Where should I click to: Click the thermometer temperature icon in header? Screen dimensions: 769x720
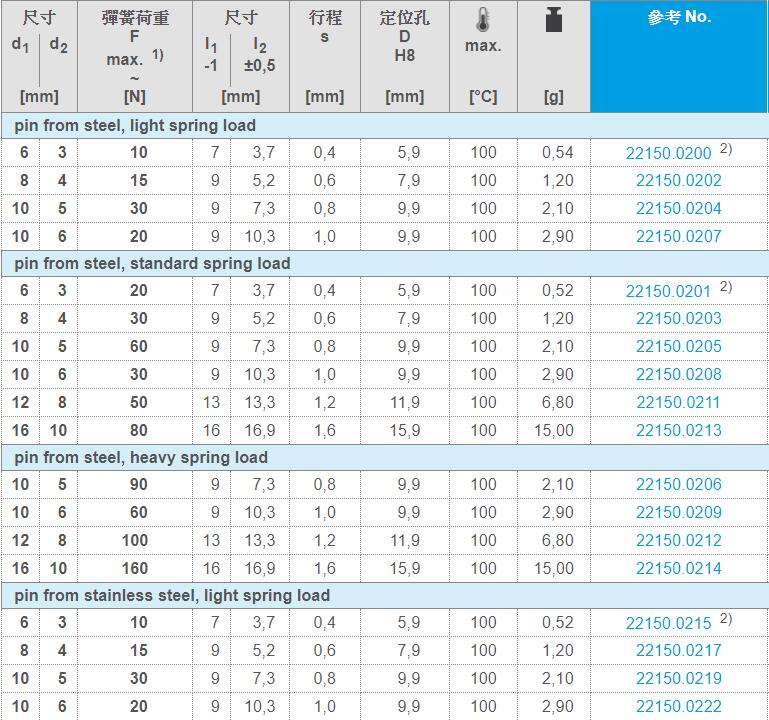click(483, 19)
